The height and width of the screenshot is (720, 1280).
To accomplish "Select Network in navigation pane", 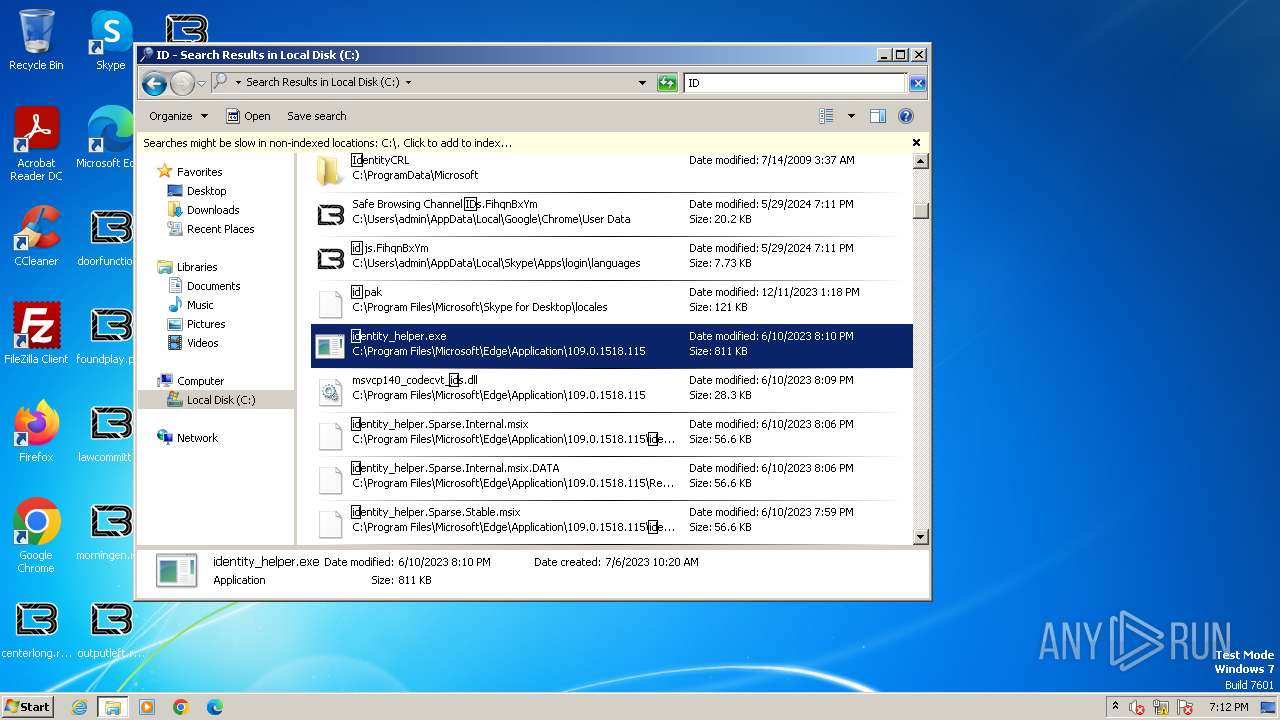I will click(197, 438).
